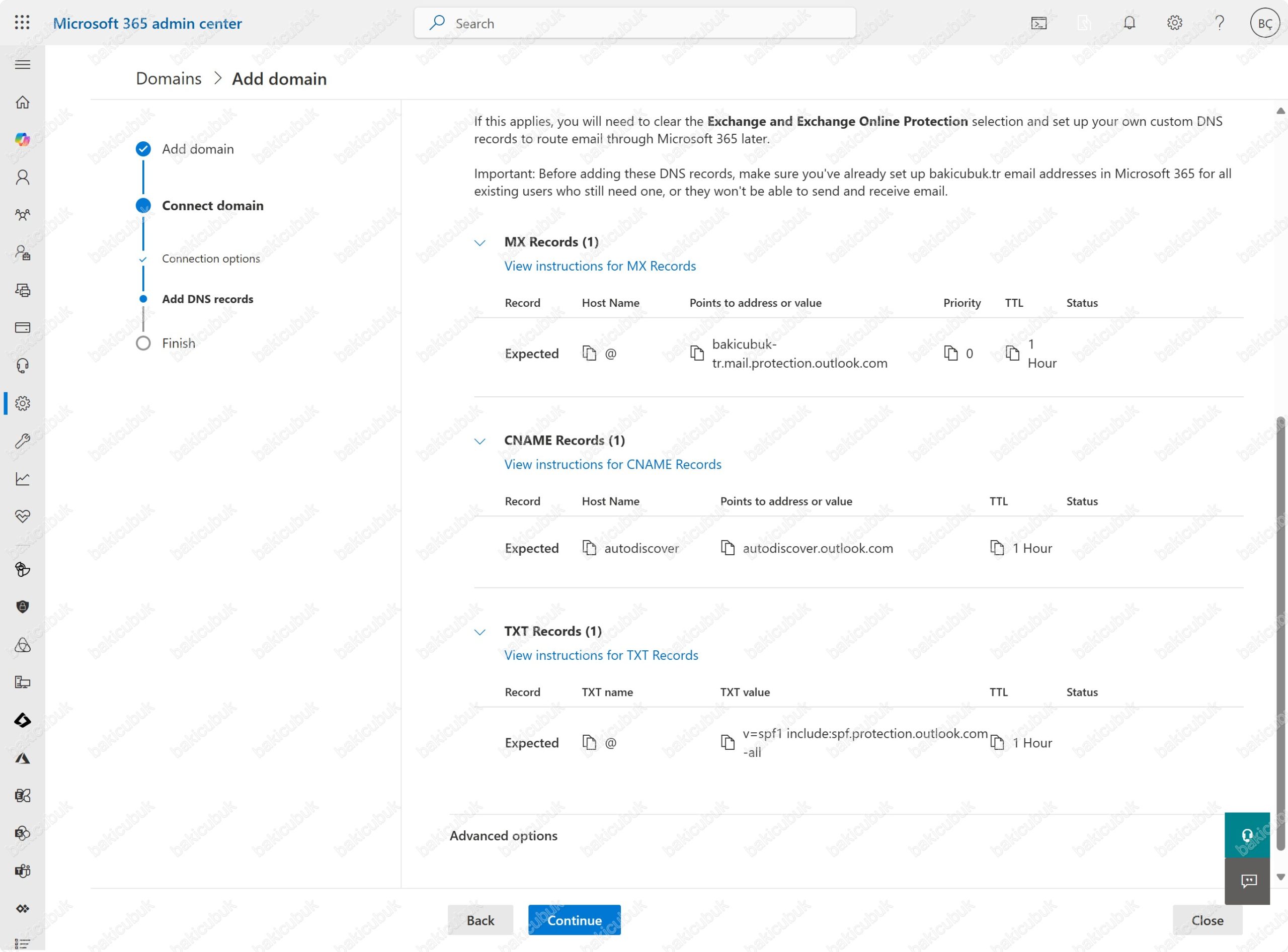Screen dimensions: 1288x952
Task: Collapse the CNAME Records section
Action: pos(479,442)
